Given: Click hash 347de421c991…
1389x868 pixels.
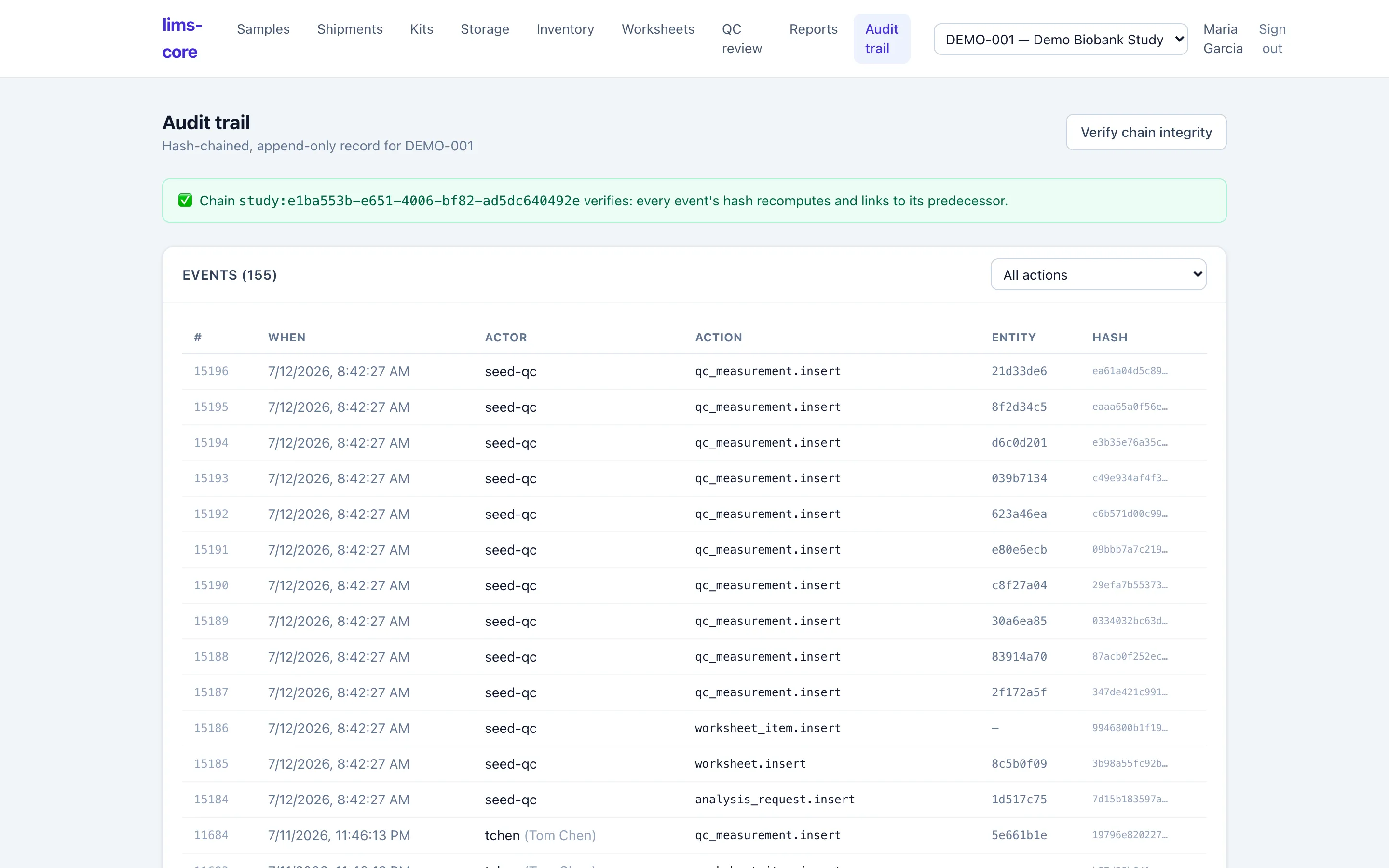Looking at the screenshot, I should [1130, 692].
